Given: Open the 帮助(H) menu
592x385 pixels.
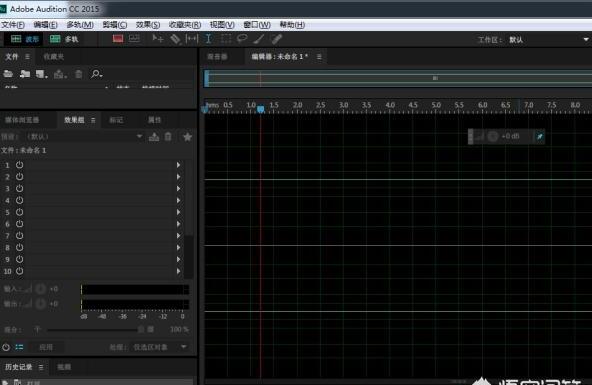Looking at the screenshot, I should tap(292, 25).
